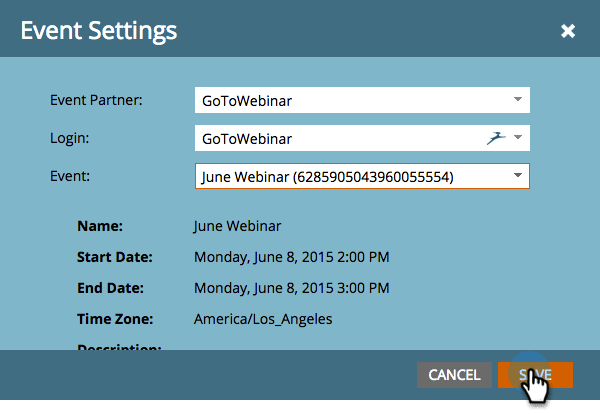Click the Login GoToWebinar field
600x415 pixels.
[362, 138]
